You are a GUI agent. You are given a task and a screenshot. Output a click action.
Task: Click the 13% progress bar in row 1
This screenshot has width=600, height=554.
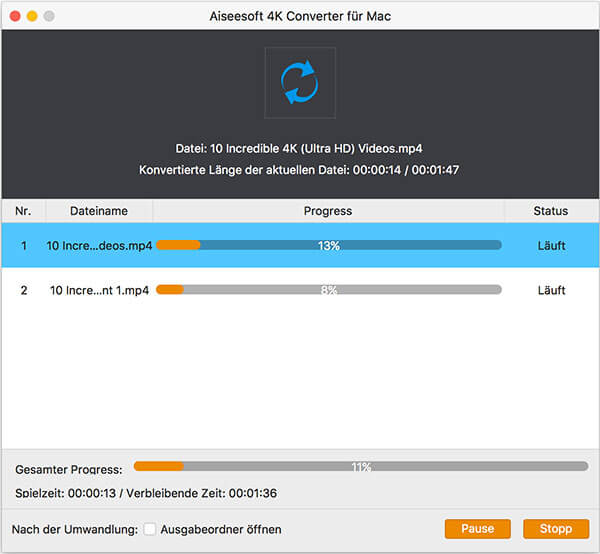[329, 245]
